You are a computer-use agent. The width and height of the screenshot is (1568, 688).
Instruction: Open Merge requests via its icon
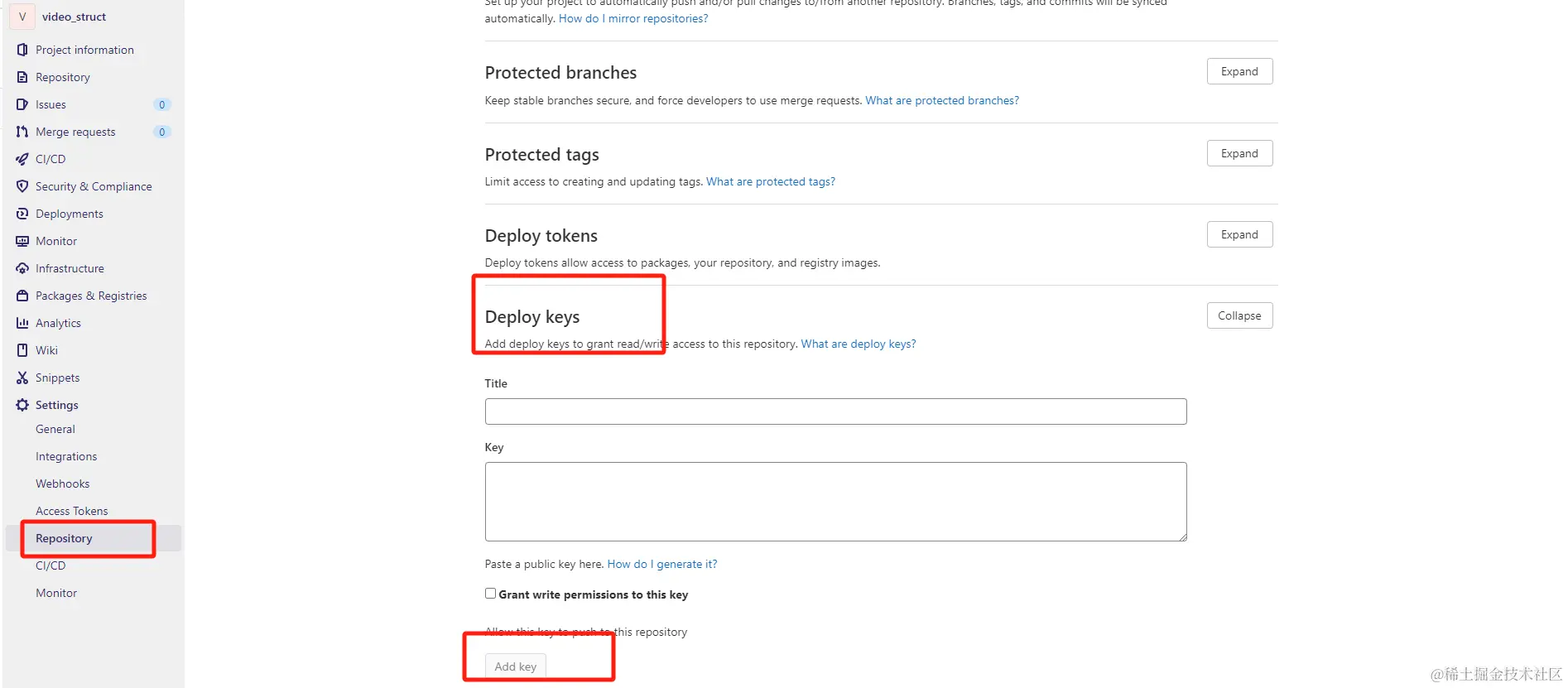22,132
